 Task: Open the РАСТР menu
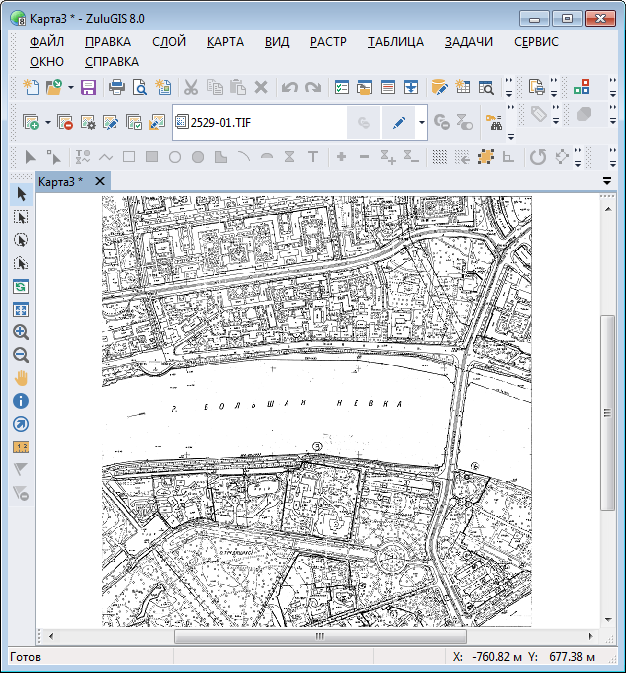(328, 42)
